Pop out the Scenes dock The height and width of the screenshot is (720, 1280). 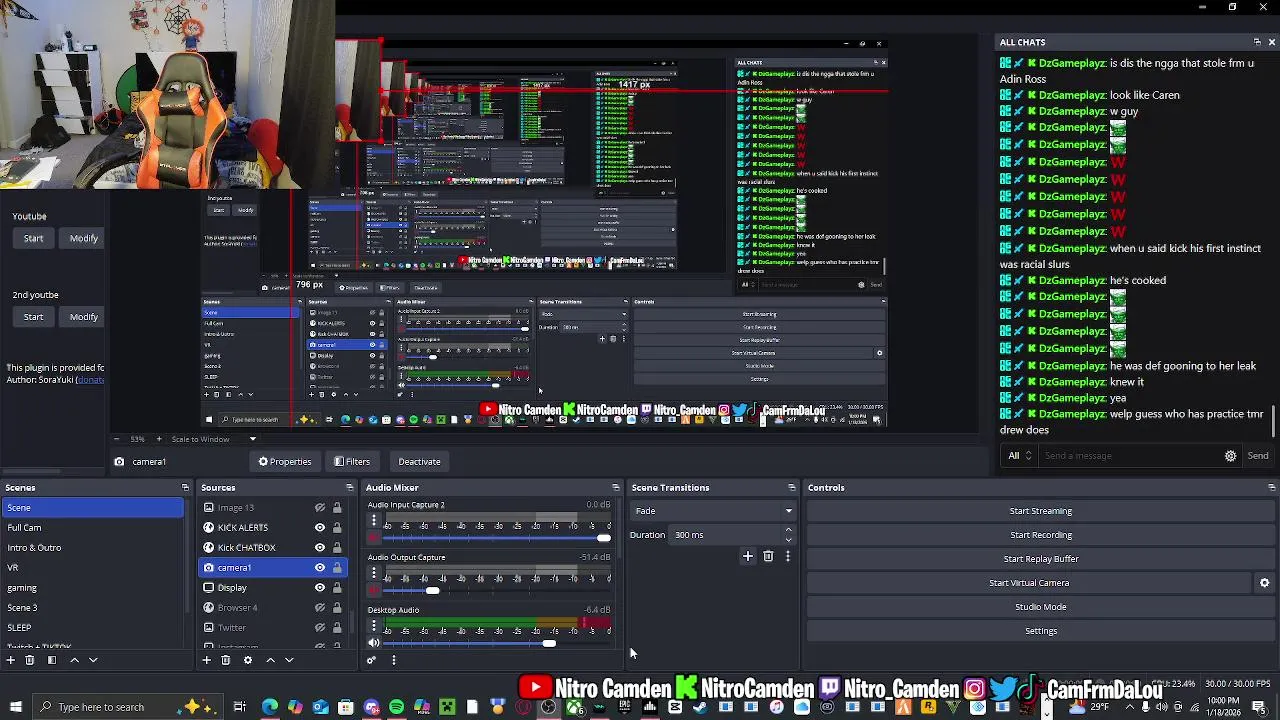[185, 488]
